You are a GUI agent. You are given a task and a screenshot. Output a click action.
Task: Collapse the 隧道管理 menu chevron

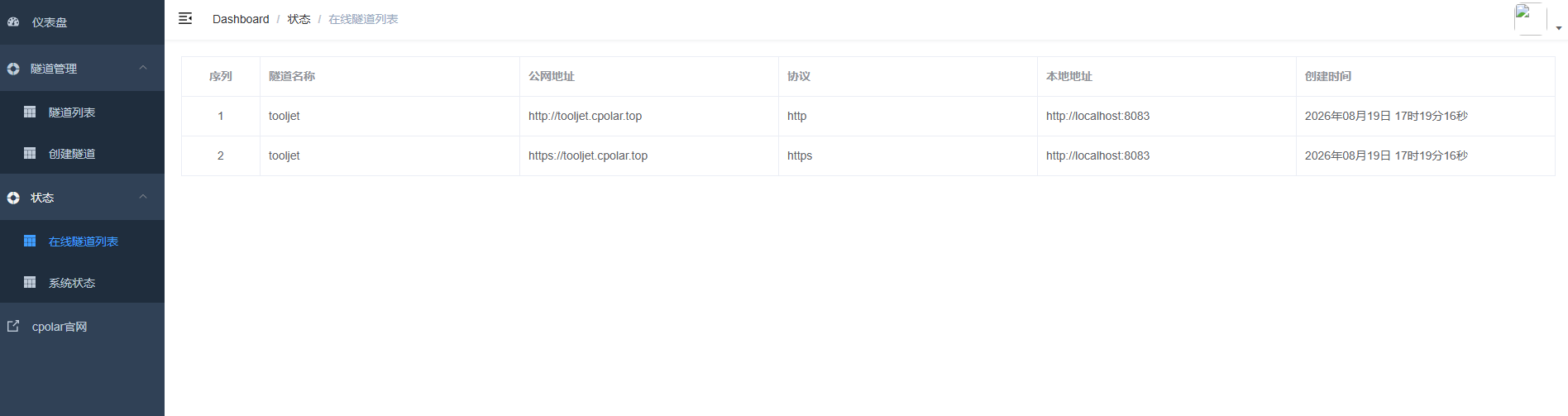(x=143, y=68)
